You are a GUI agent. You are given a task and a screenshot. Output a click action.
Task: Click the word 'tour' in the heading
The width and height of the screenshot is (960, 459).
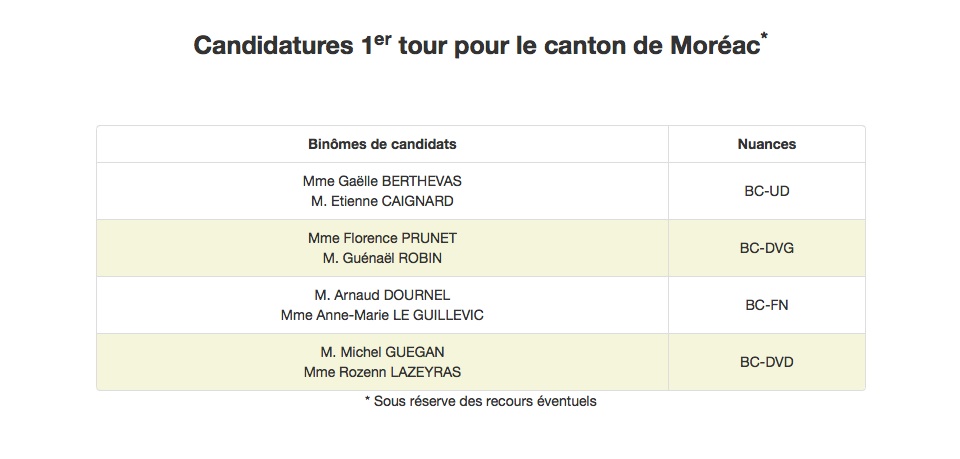click(x=424, y=47)
